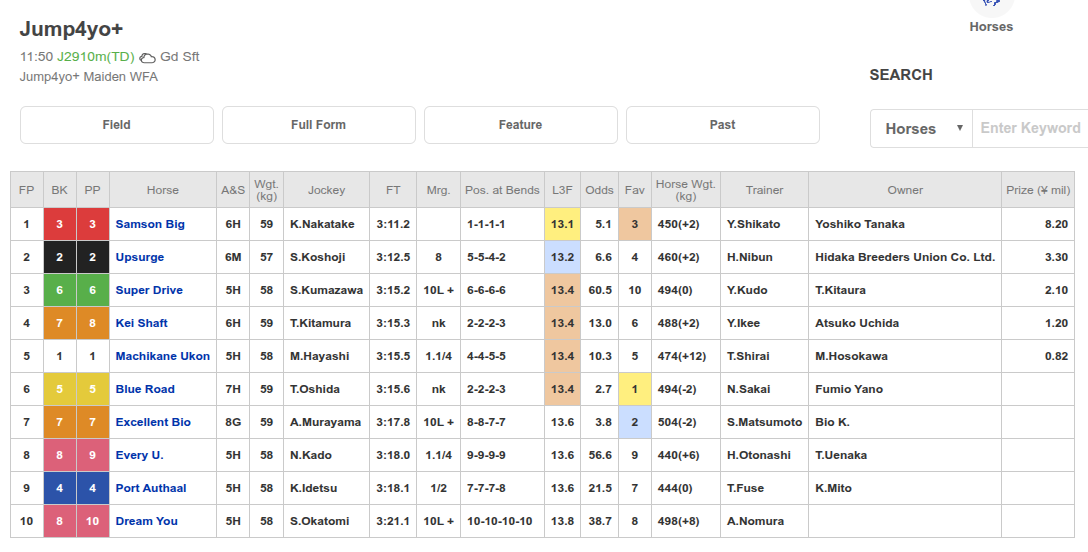Viewport: 1088px width, 552px height.
Task: Click the BK column header
Action: pyautogui.click(x=60, y=190)
